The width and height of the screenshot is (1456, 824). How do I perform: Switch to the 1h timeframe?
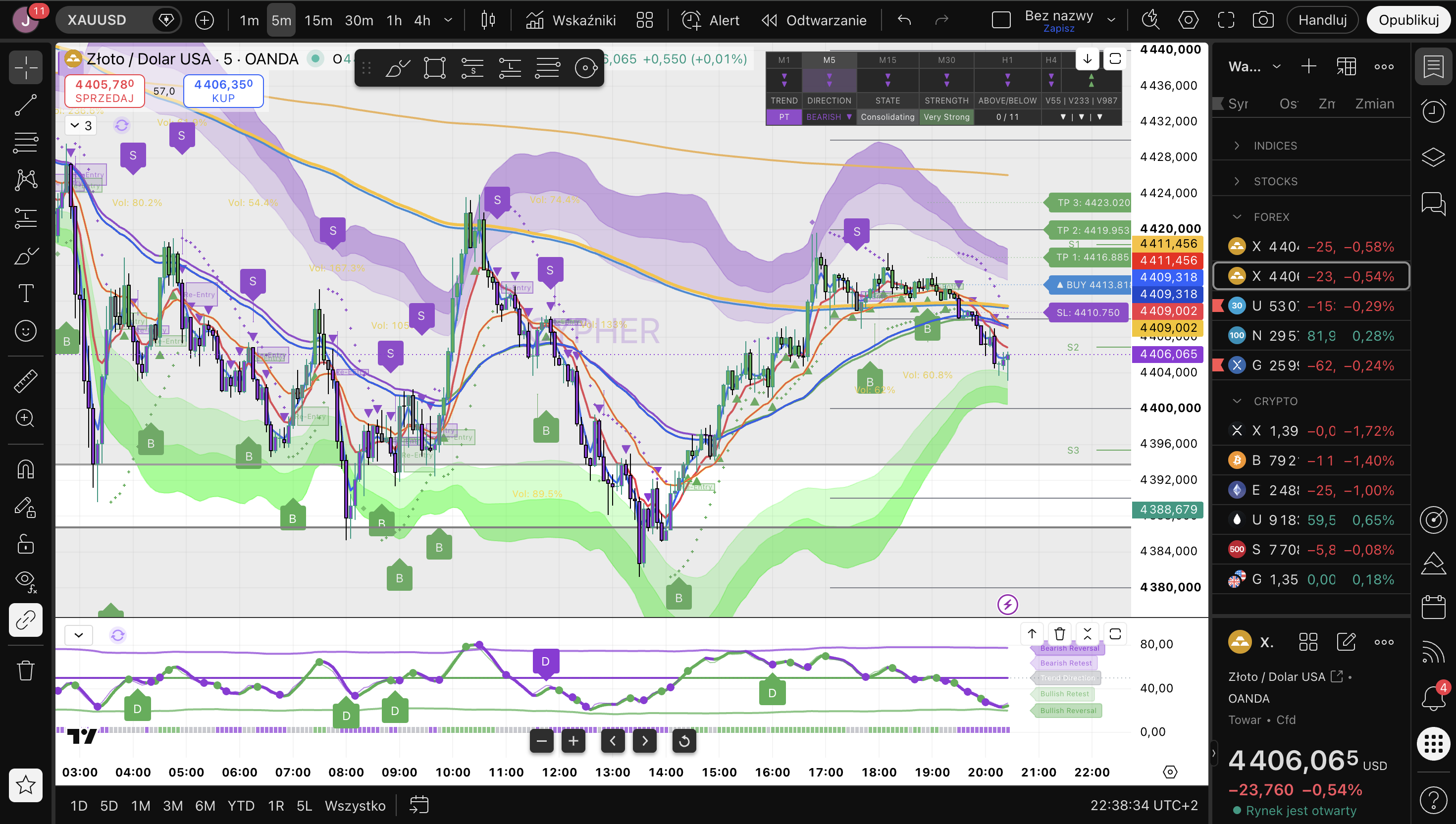point(394,20)
